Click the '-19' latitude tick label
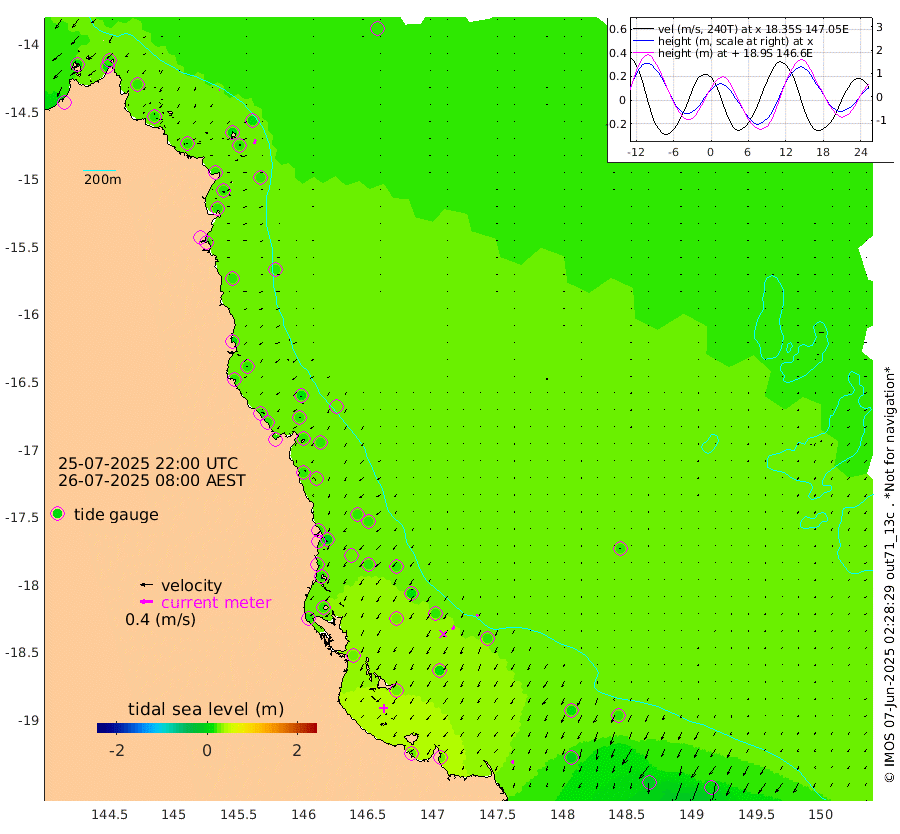Screen dimensions: 900x834 (28, 720)
